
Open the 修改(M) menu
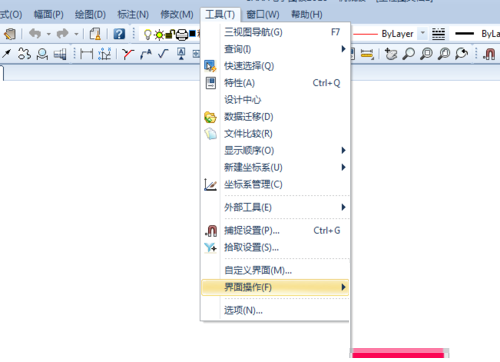[177, 15]
